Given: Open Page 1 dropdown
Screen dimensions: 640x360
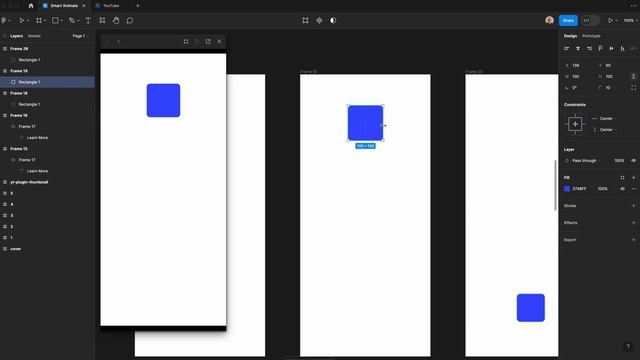Looking at the screenshot, I should (x=80, y=36).
